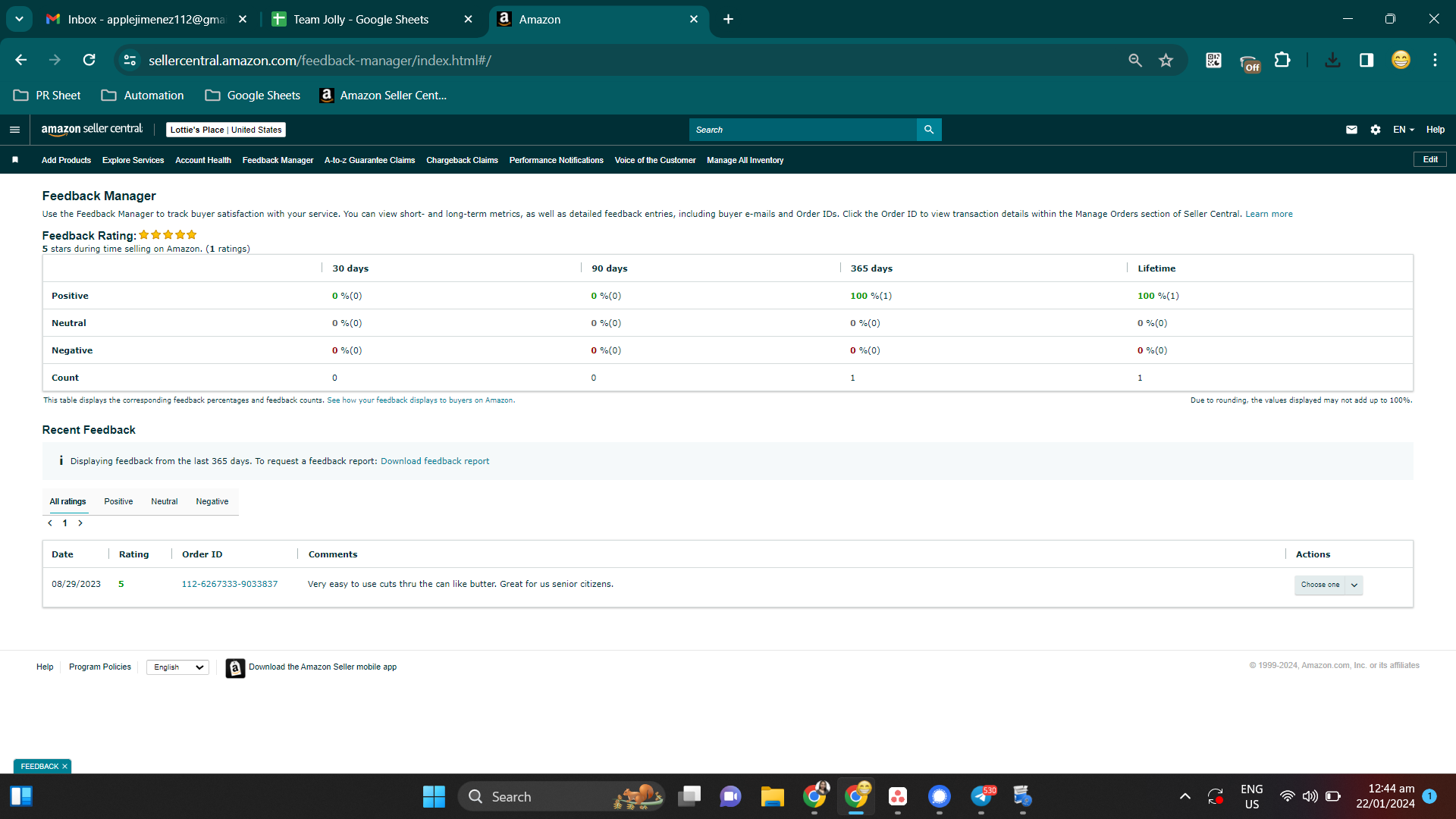1456x819 pixels.
Task: Switch to the Negative feedback tab
Action: tap(212, 501)
